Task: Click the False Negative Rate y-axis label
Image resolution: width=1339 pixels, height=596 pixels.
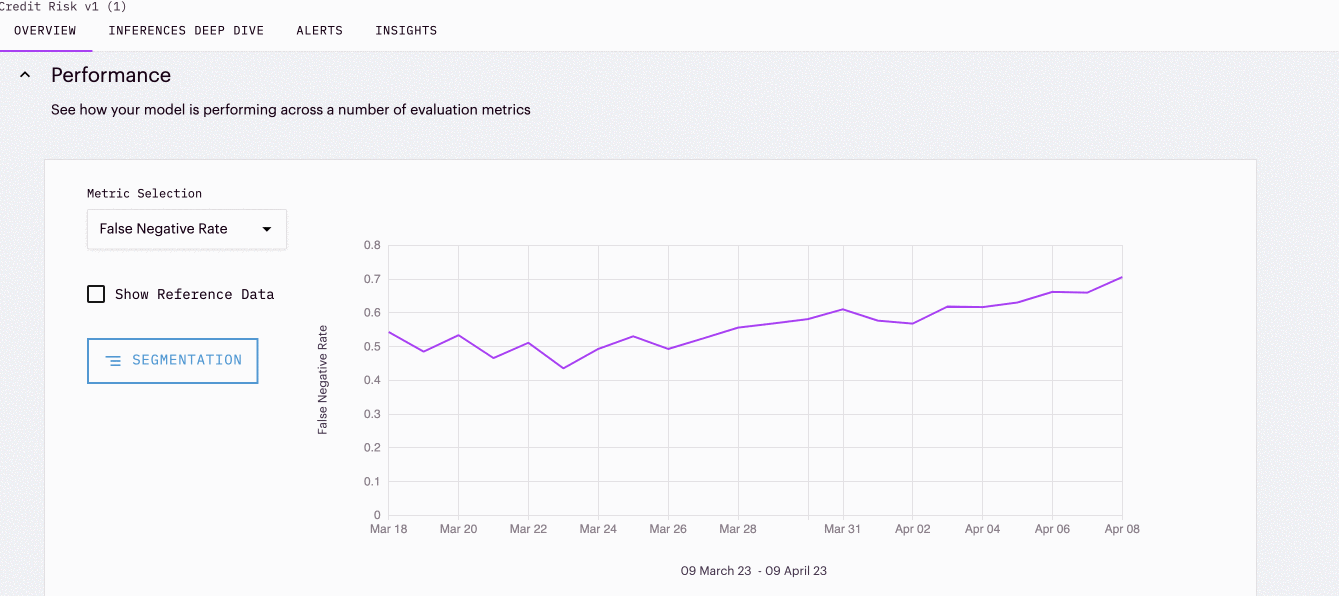Action: (x=323, y=379)
